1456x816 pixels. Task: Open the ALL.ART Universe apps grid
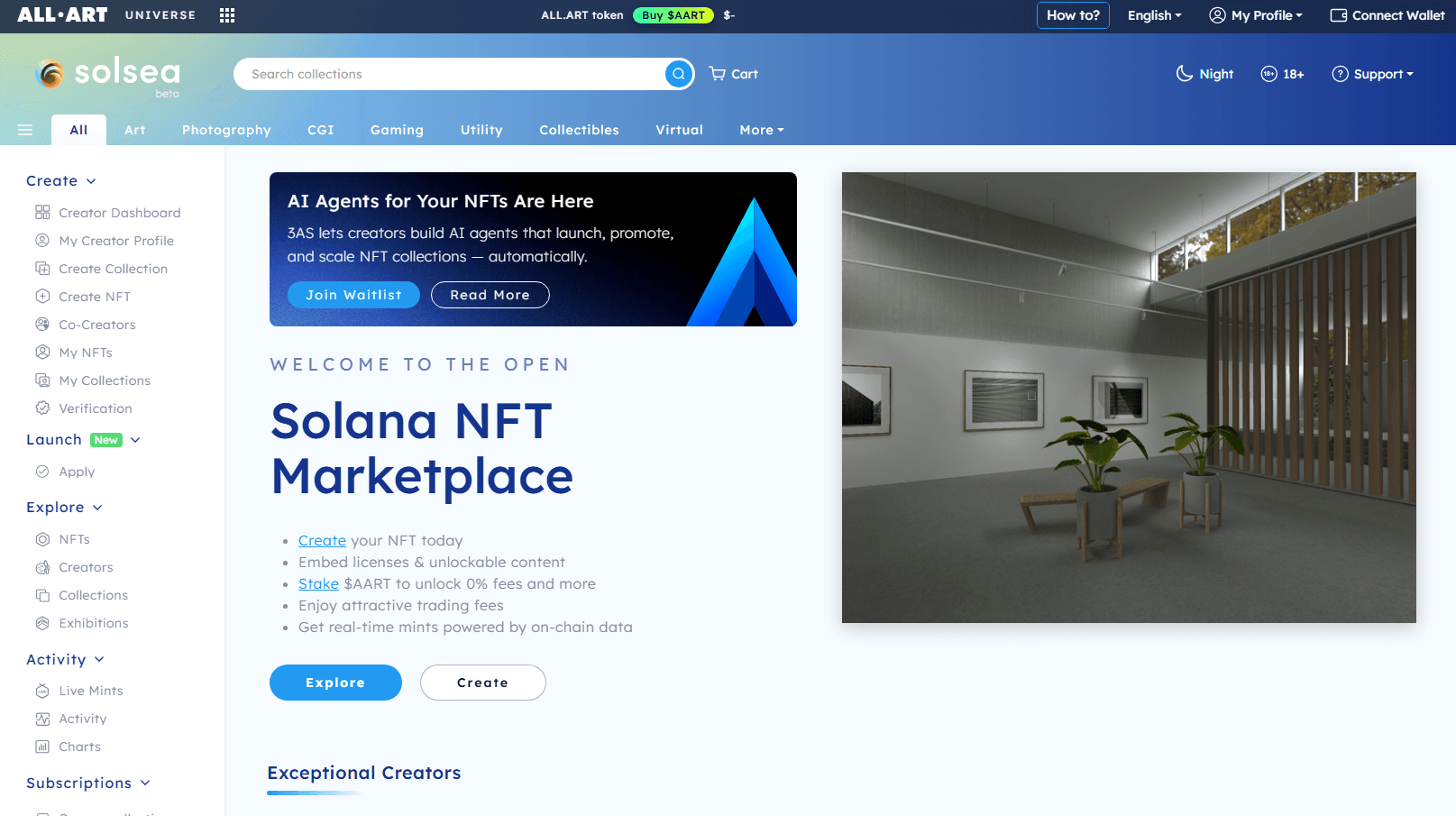pos(227,15)
